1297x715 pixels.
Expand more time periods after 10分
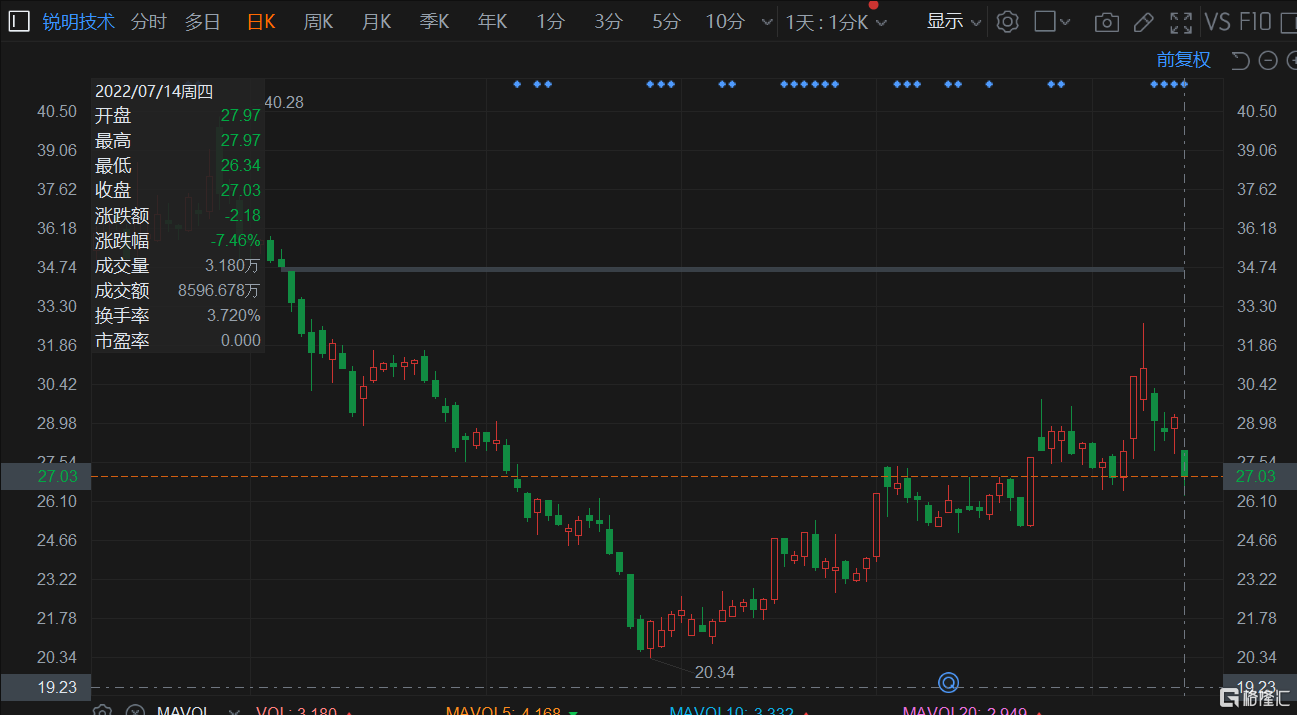[x=767, y=21]
